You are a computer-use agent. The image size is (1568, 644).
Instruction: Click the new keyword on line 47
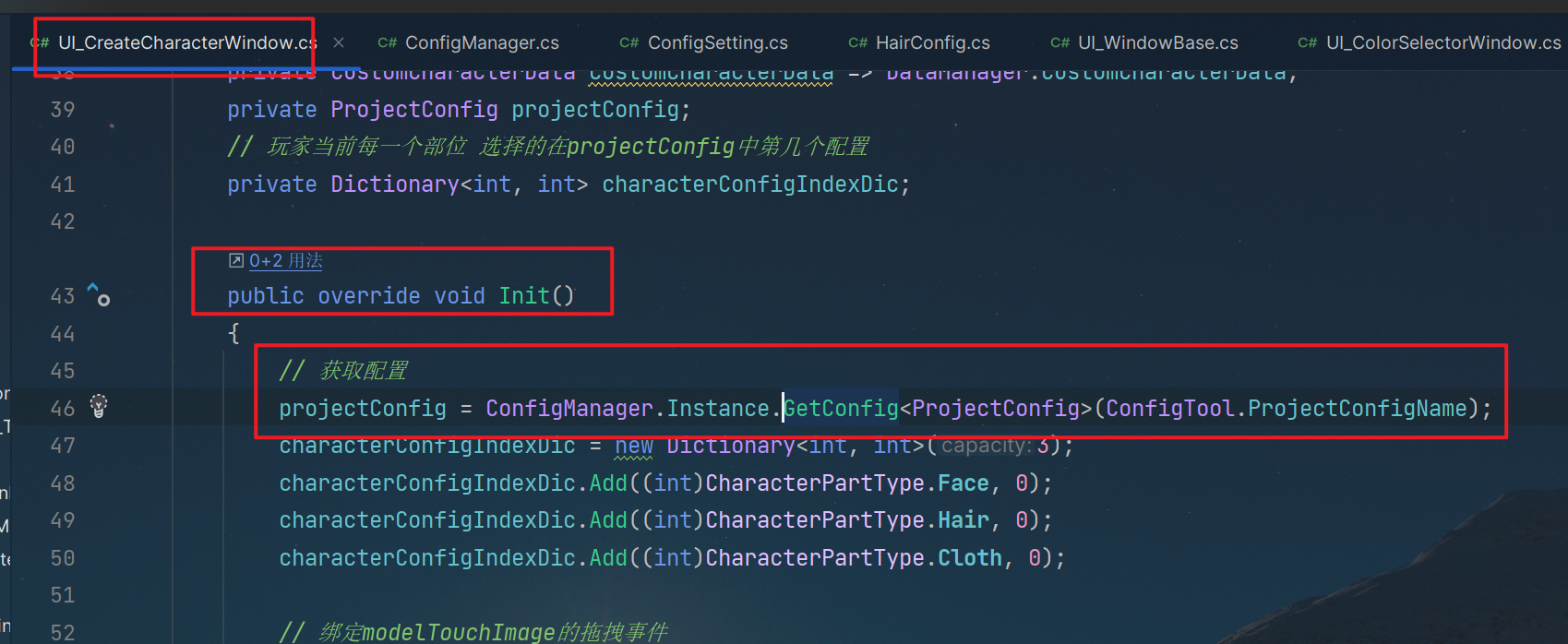tap(634, 446)
